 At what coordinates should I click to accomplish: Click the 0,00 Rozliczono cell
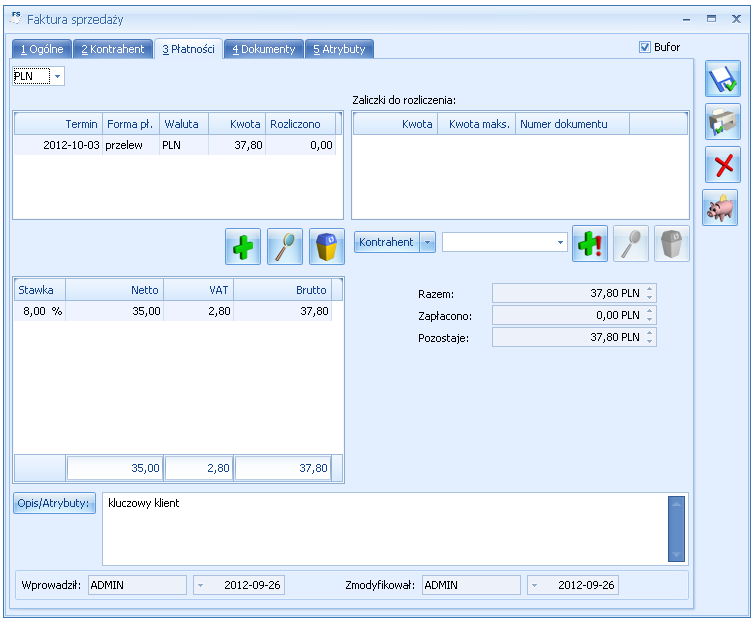pos(300,145)
